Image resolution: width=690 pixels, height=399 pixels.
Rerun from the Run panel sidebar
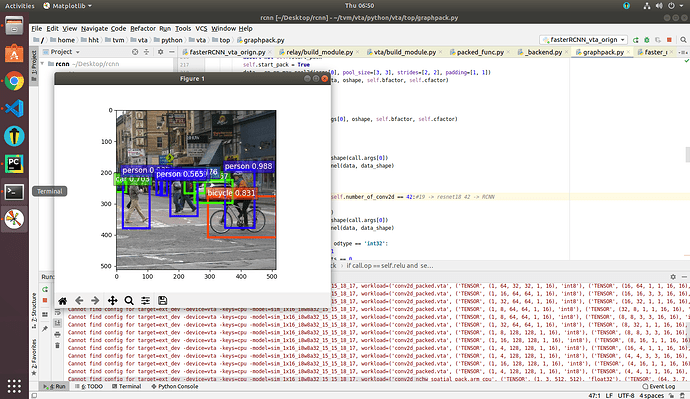click(x=45, y=289)
